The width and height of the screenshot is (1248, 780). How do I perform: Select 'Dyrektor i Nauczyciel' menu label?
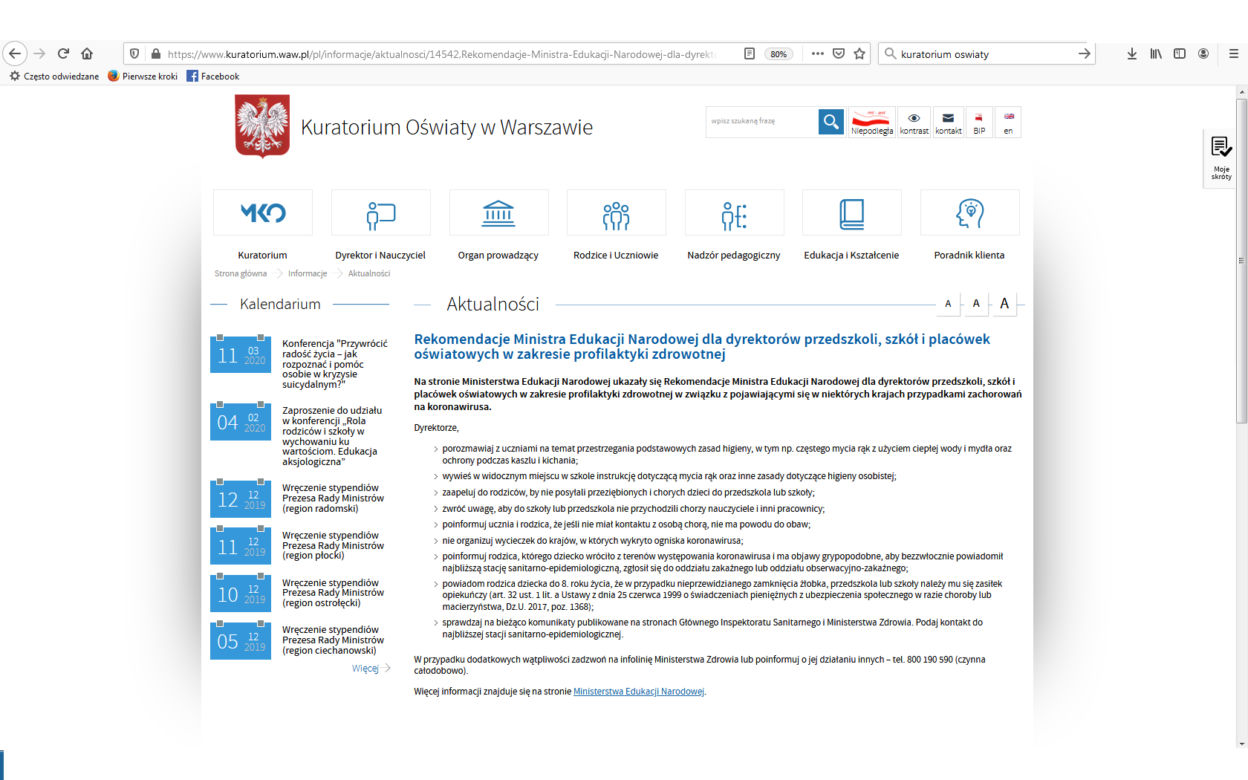point(380,255)
